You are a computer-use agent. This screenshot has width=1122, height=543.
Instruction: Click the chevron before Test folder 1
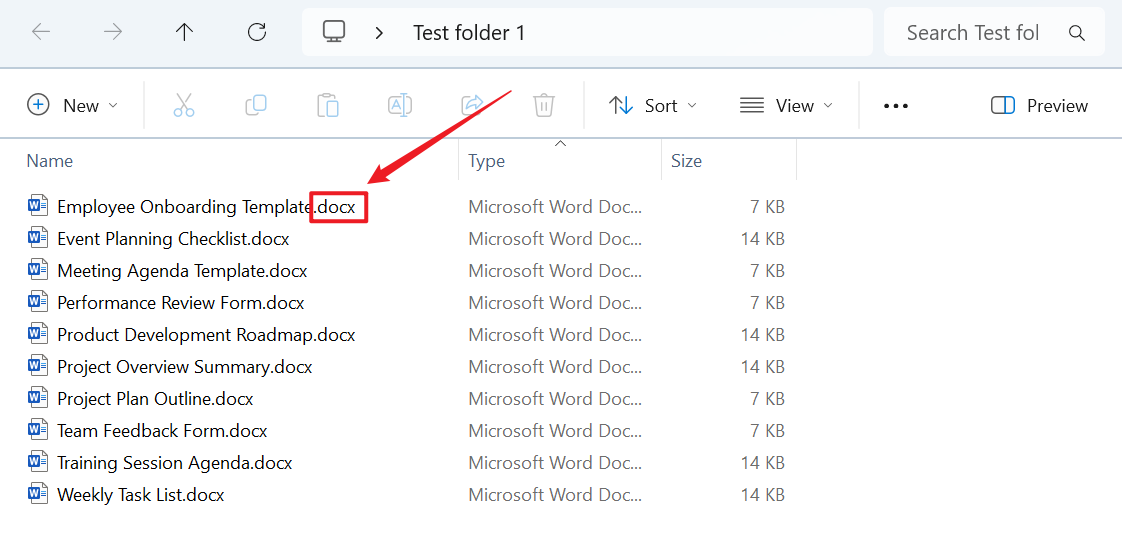coord(379,33)
